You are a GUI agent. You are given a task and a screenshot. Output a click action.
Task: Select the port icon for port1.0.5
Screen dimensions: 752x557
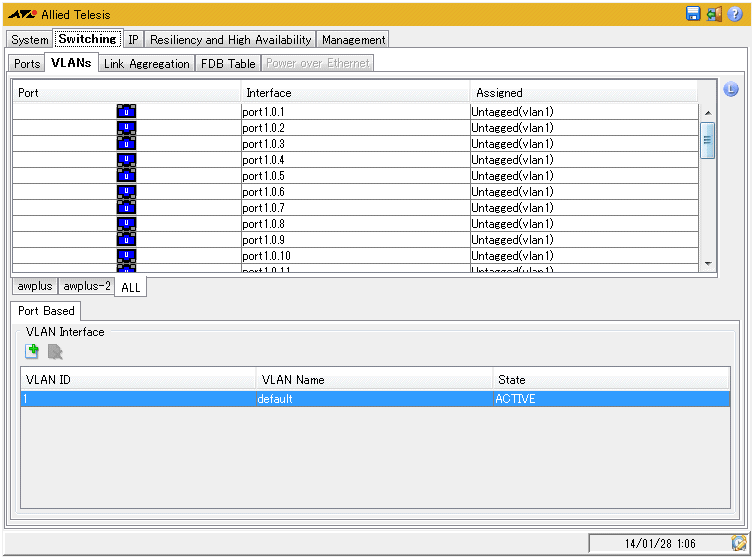126,176
